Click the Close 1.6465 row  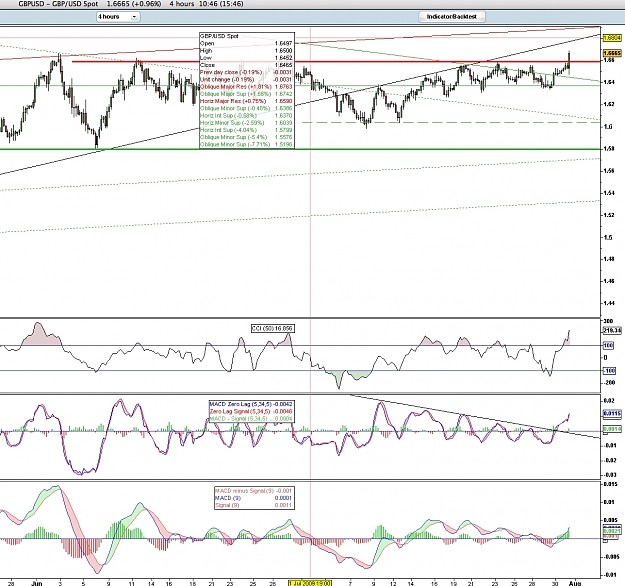coord(246,65)
